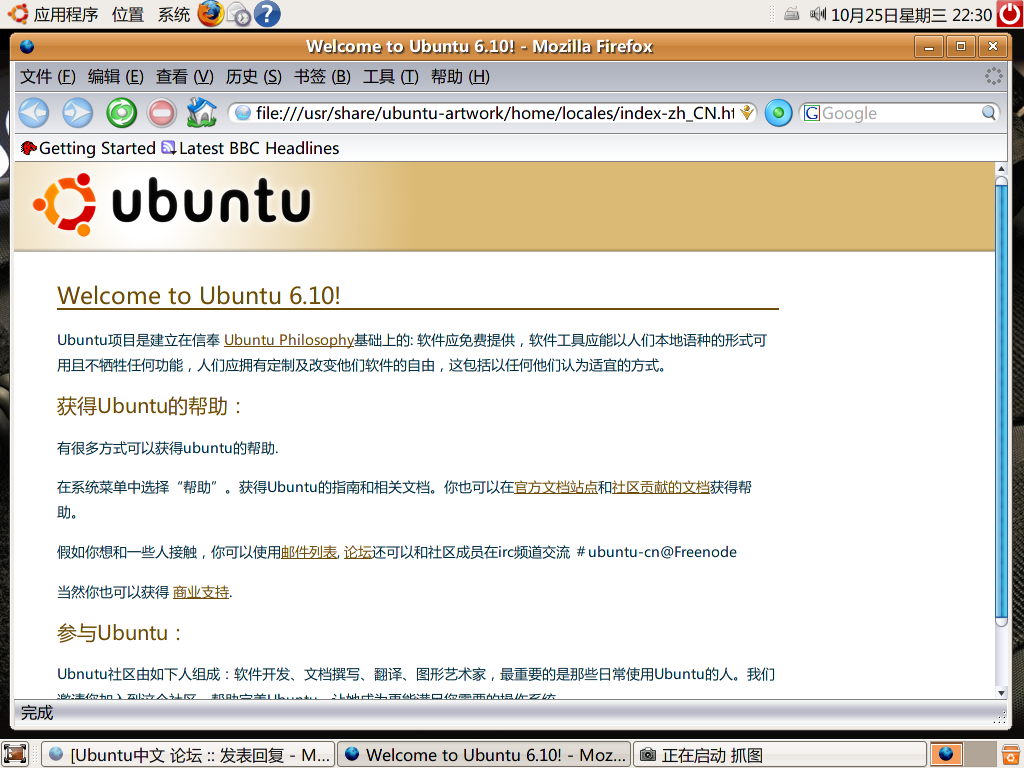Image resolution: width=1024 pixels, height=768 pixels.
Task: Click the network status icon in panel
Action: [792, 14]
